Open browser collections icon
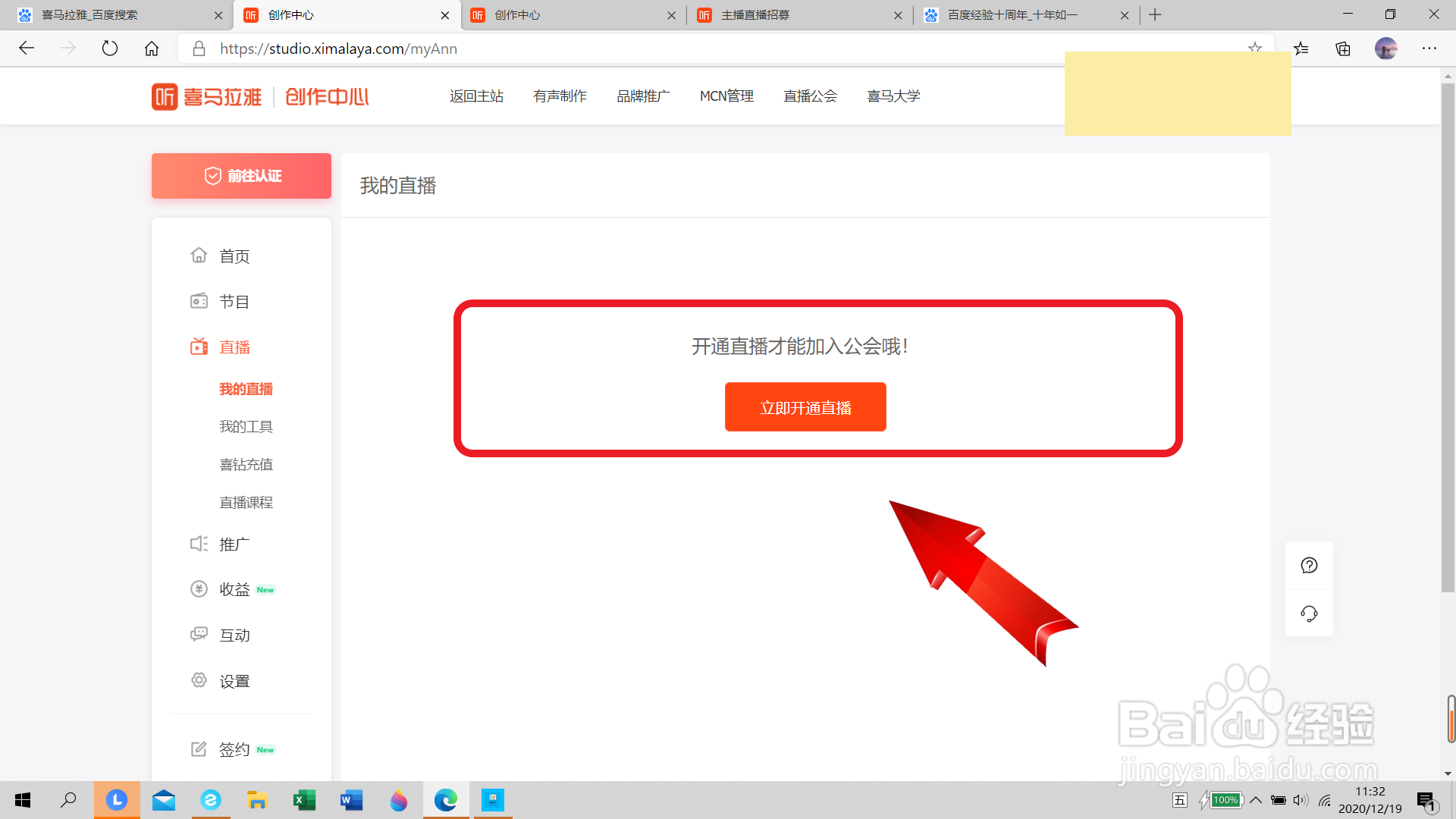Image resolution: width=1456 pixels, height=819 pixels. pyautogui.click(x=1343, y=49)
